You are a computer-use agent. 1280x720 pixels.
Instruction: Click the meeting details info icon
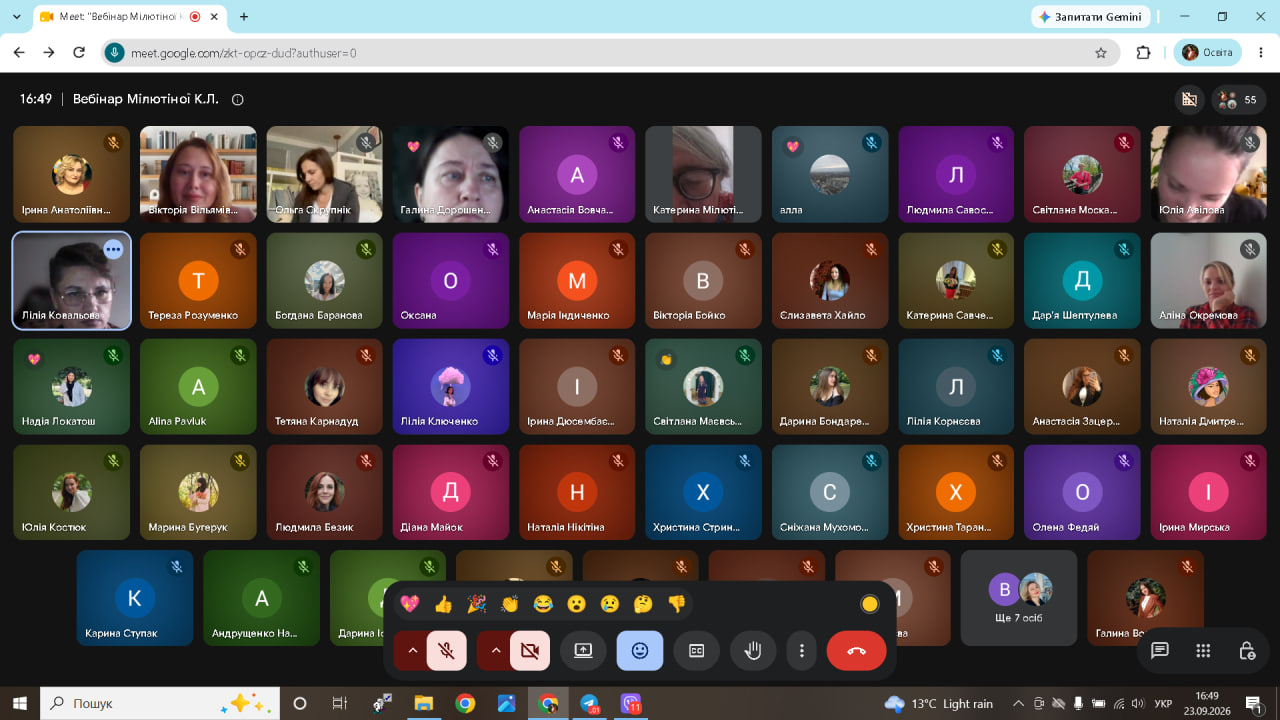238,100
